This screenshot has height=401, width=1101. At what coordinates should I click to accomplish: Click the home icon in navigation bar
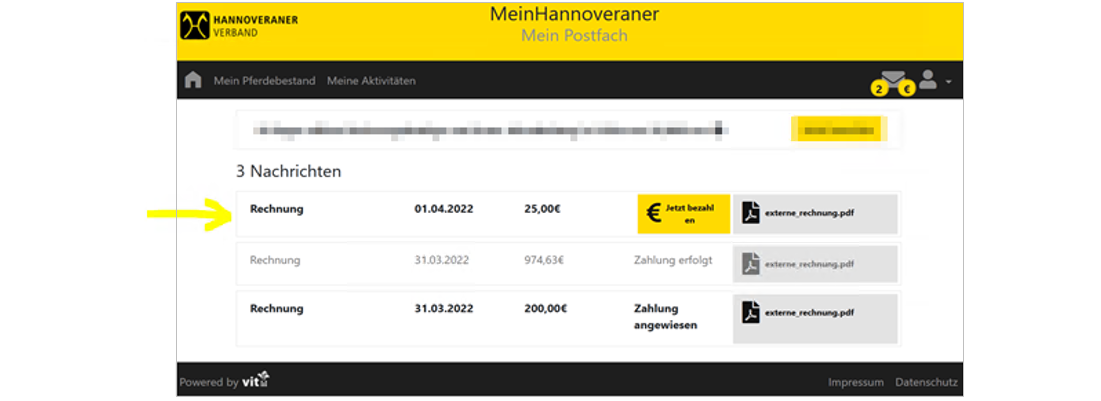click(193, 80)
